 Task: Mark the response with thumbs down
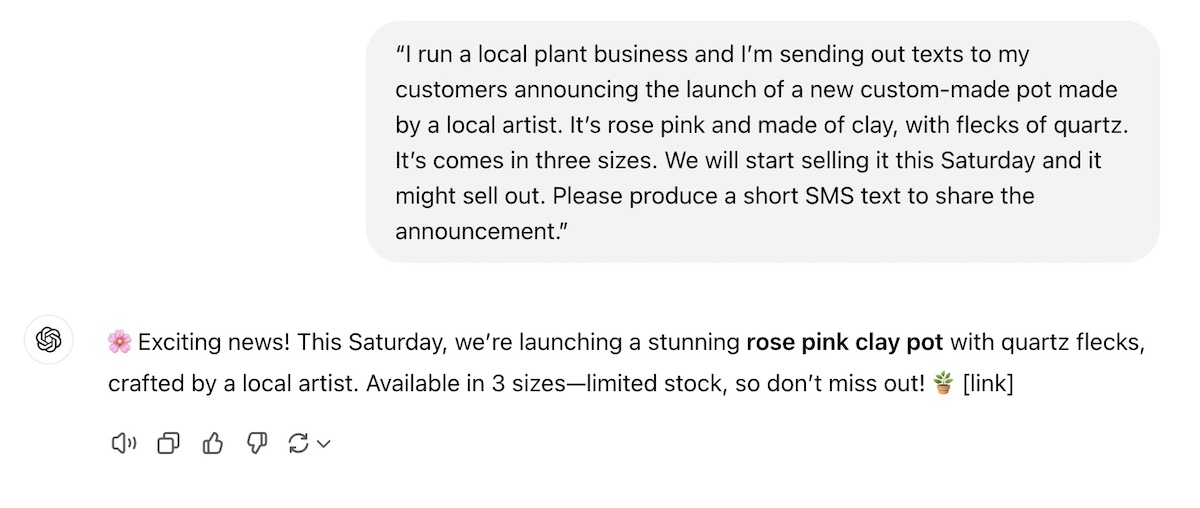click(256, 443)
